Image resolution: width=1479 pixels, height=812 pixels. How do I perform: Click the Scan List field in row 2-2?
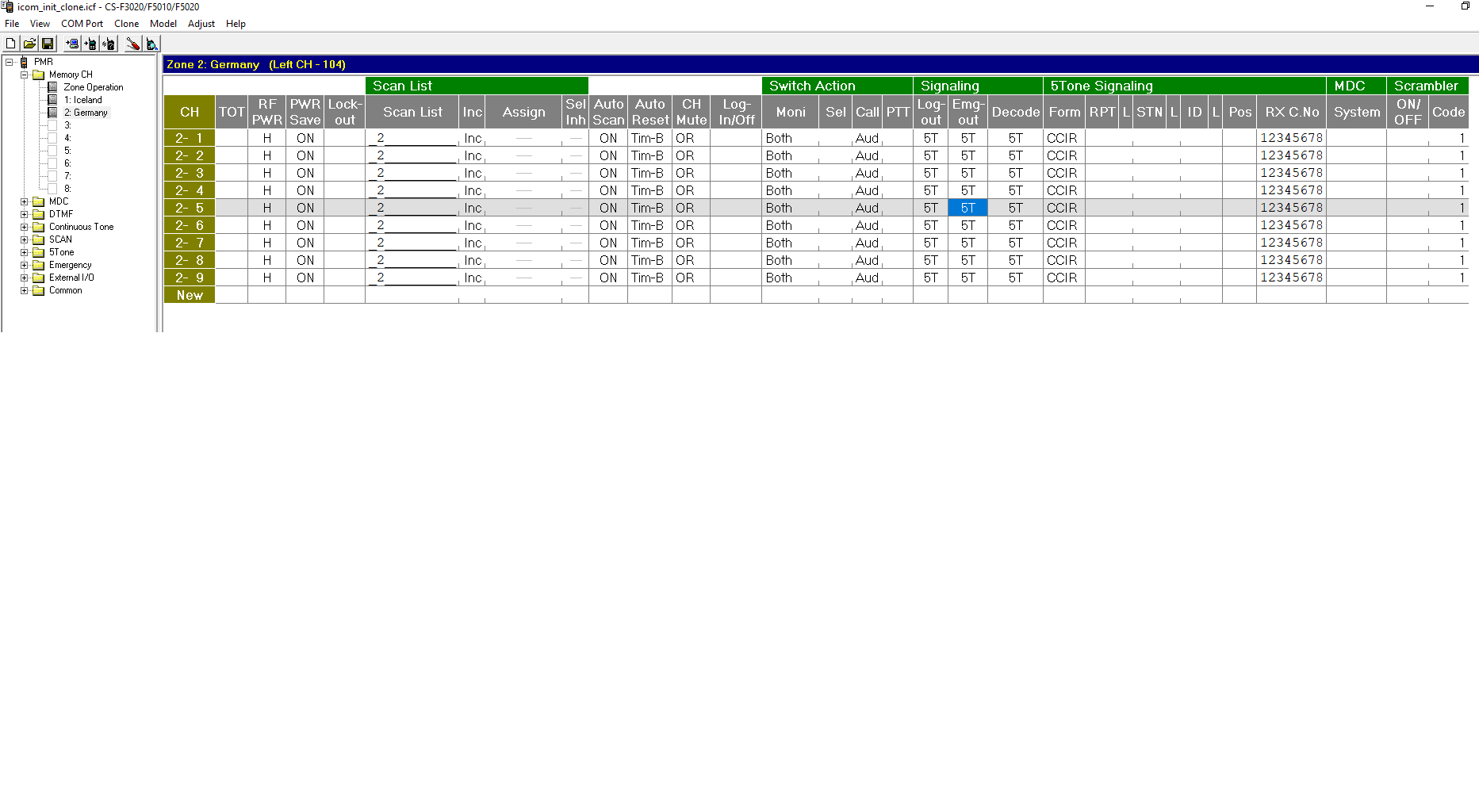point(413,155)
